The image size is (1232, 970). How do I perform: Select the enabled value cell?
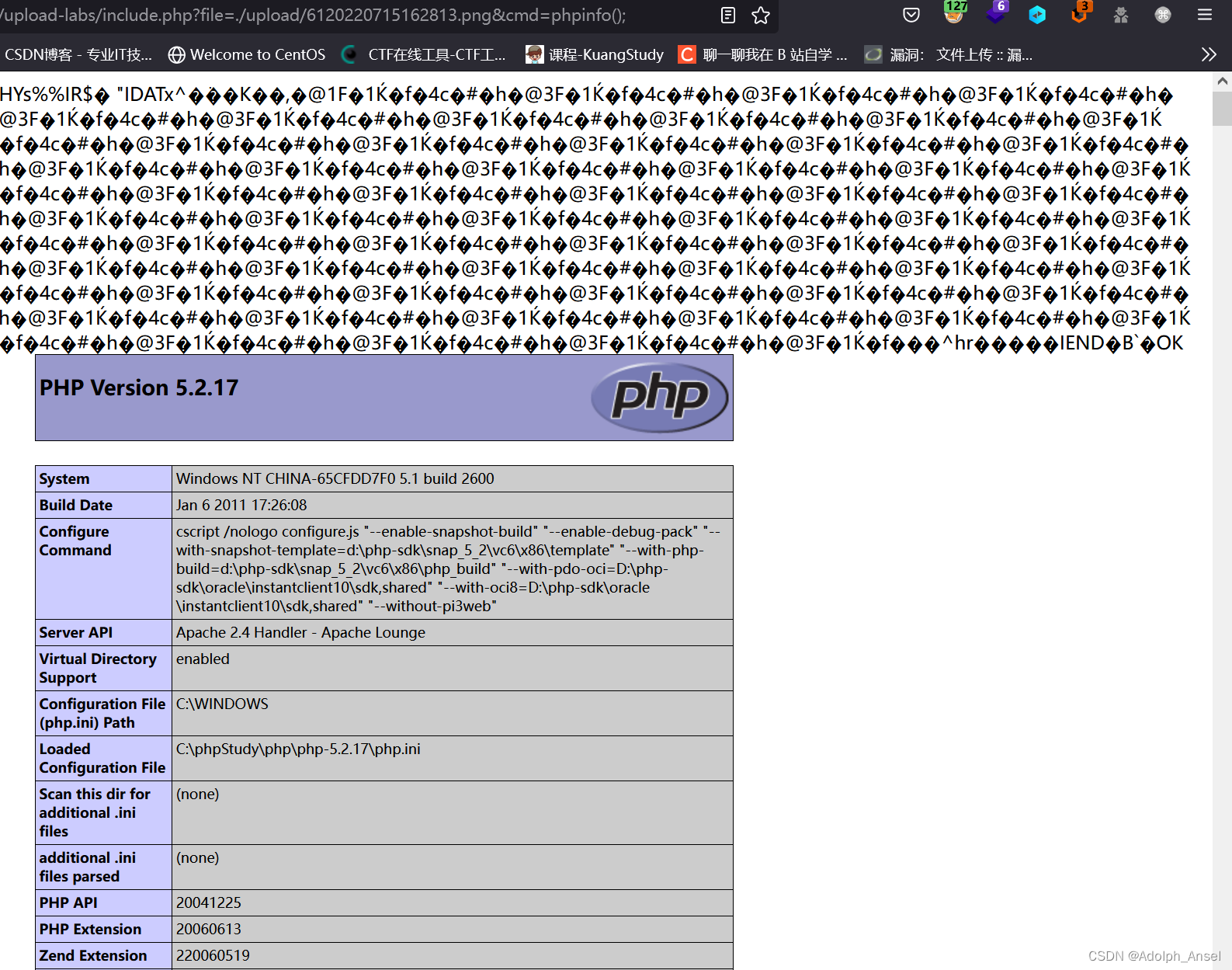[453, 669]
